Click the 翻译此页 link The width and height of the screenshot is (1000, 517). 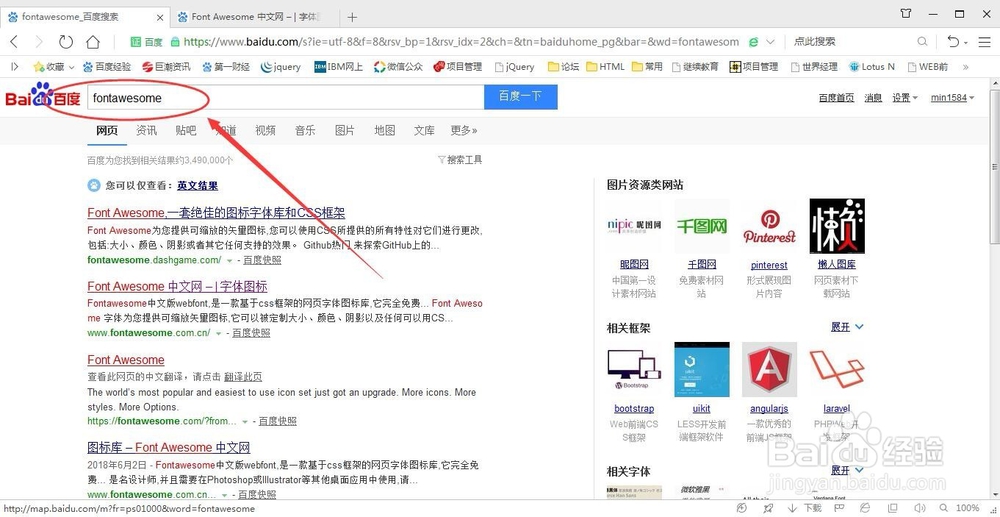(243, 377)
